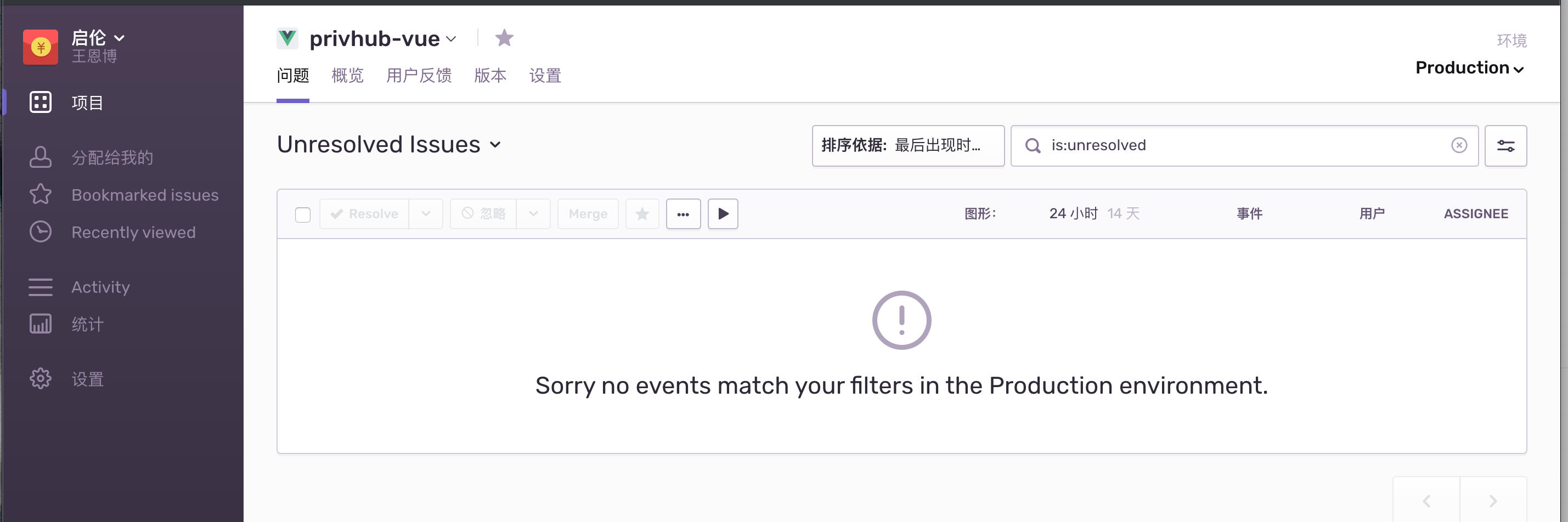Star the privhub-vue project
The width and height of the screenshot is (1568, 522).
(504, 38)
